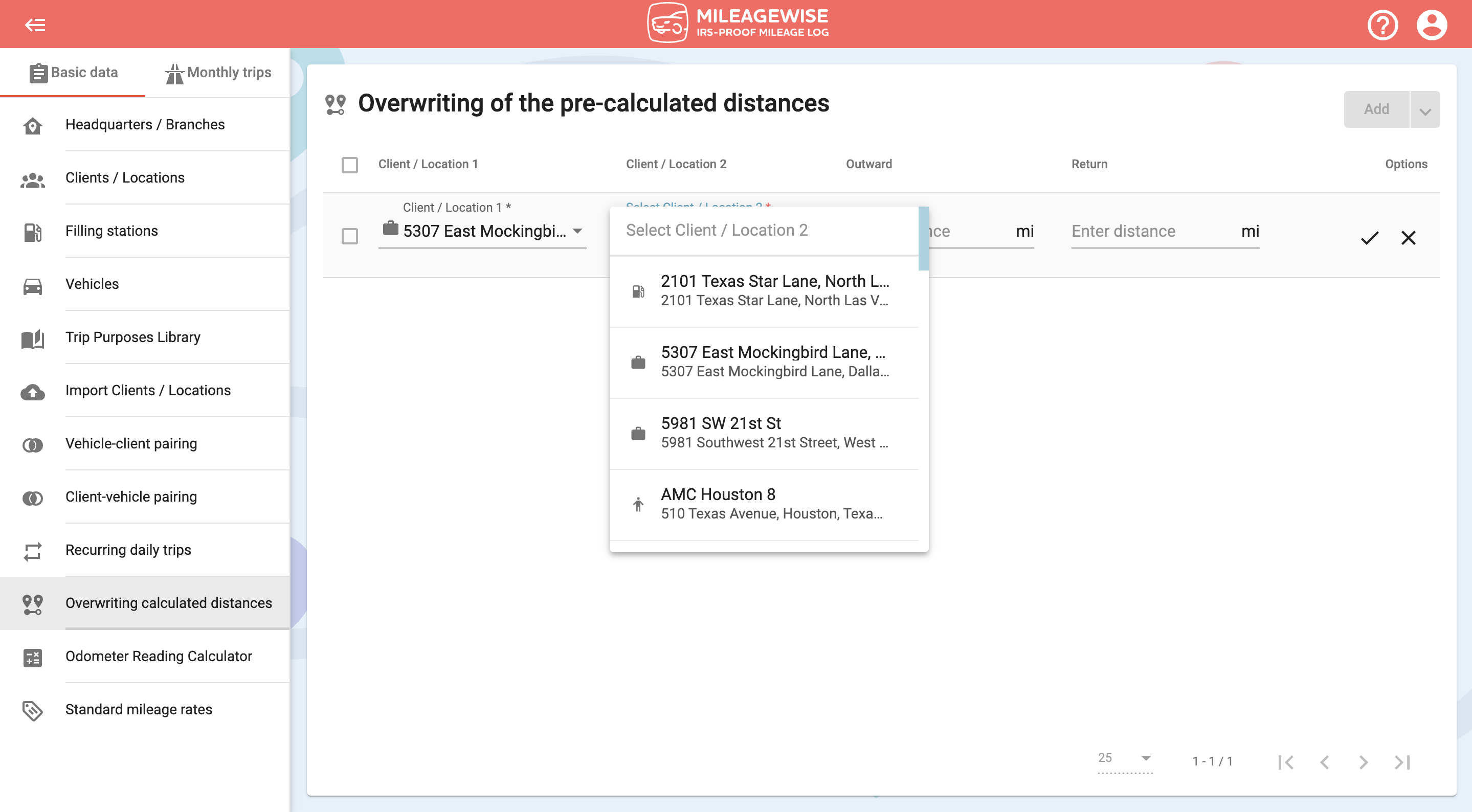Open Odometer Reading Calculator link

[145, 656]
